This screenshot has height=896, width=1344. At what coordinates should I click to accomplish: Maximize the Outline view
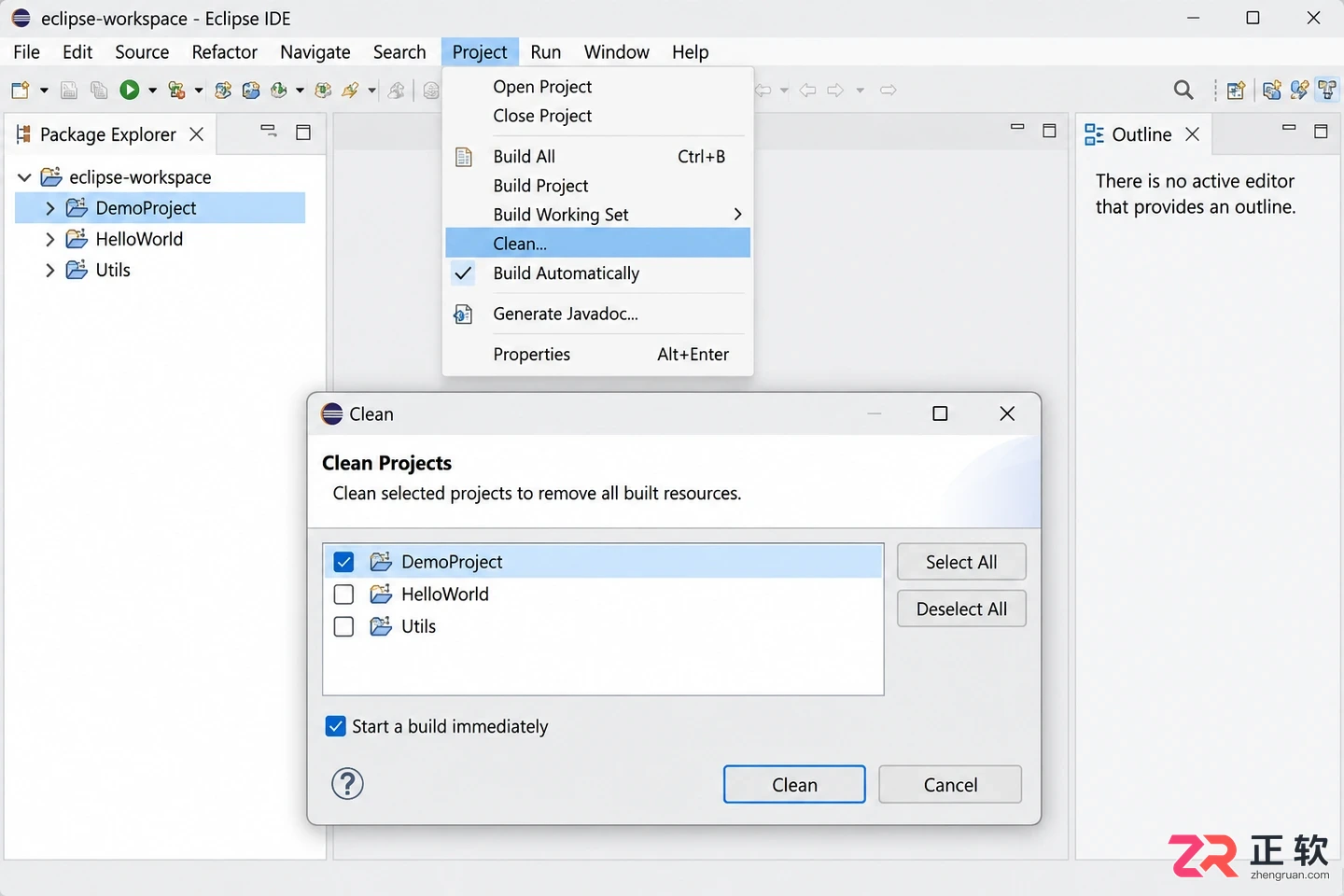click(1321, 132)
